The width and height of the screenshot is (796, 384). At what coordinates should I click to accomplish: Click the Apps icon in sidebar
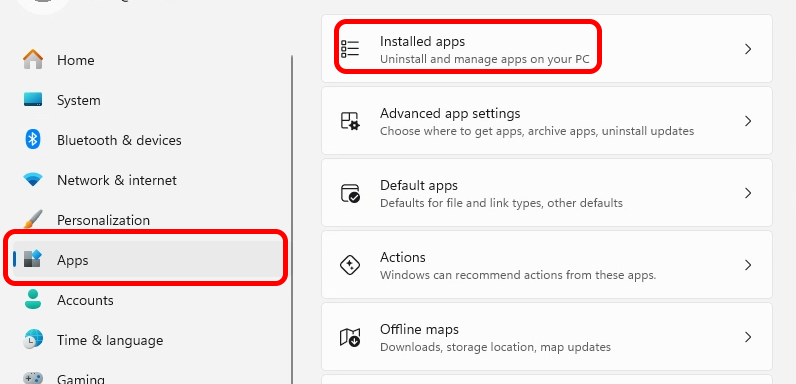click(33, 259)
